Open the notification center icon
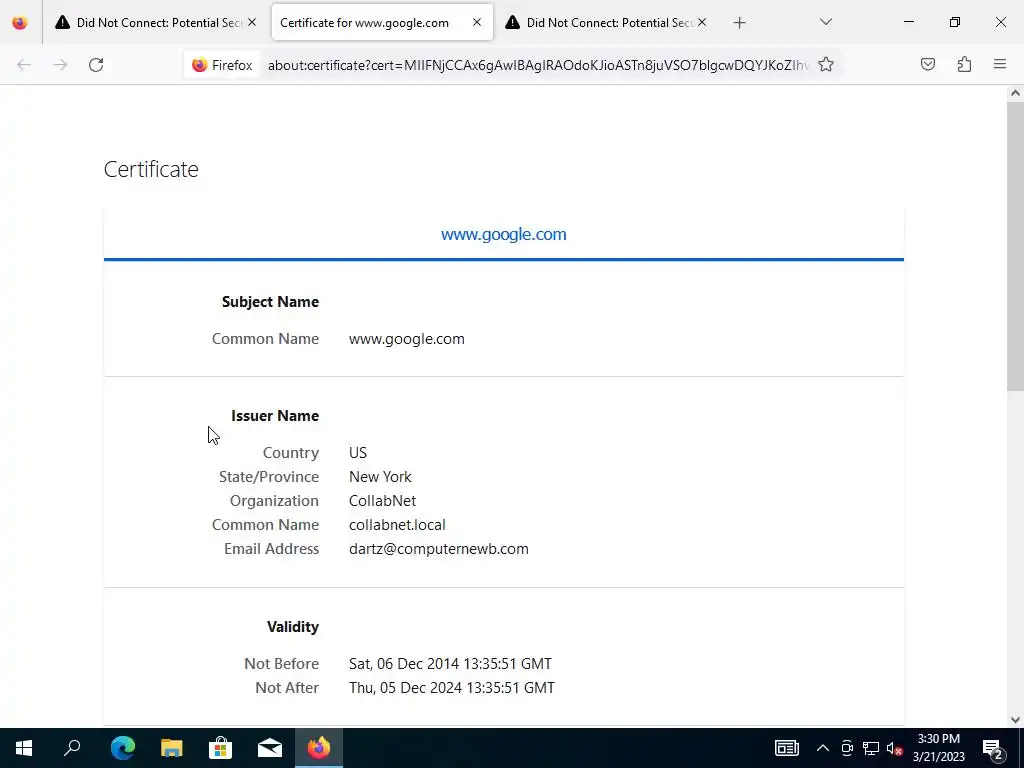 pos(993,748)
